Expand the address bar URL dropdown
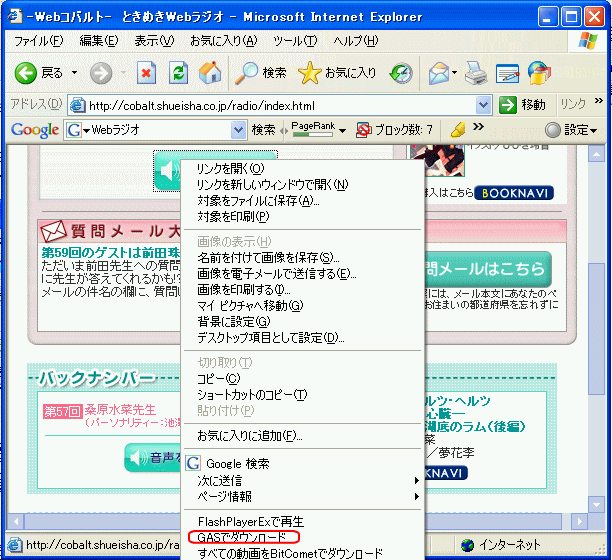This screenshot has width=612, height=560. [484, 105]
